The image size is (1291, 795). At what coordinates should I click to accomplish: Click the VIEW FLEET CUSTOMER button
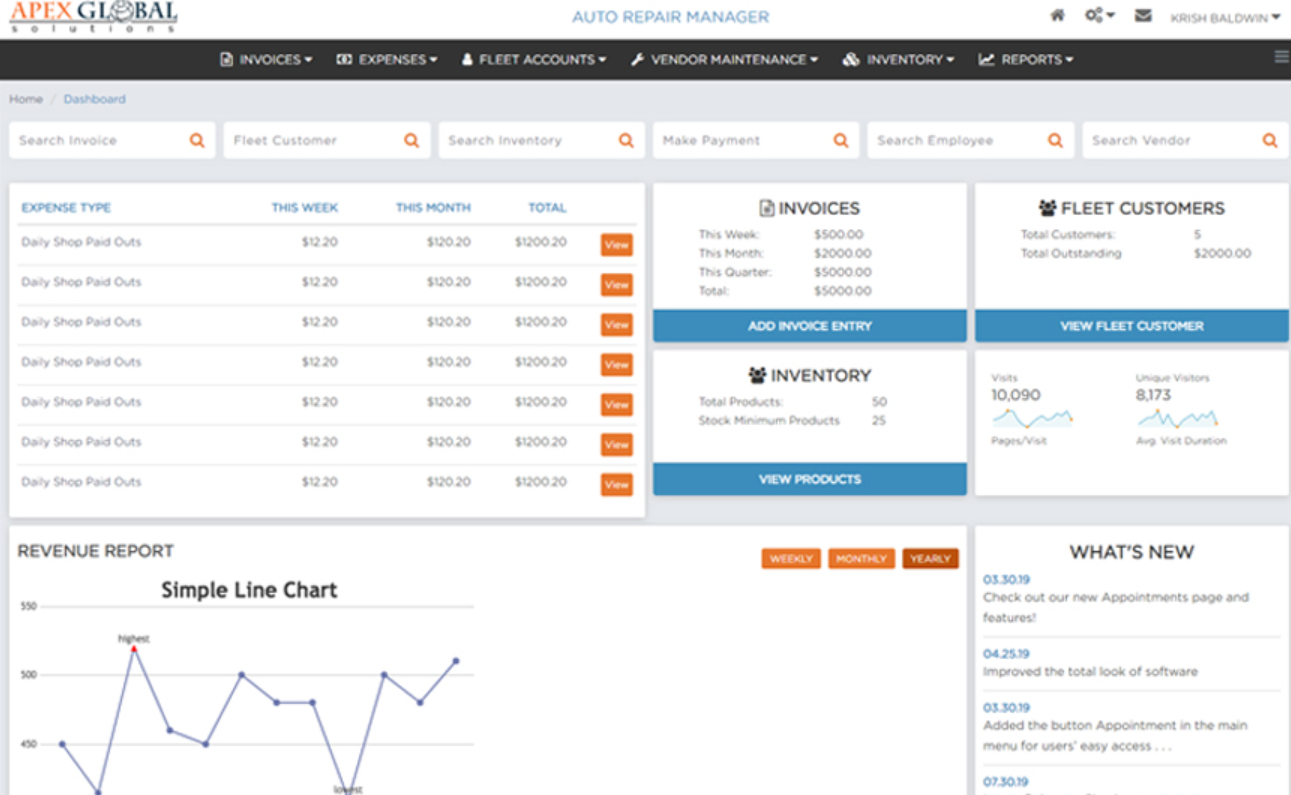[1130, 325]
